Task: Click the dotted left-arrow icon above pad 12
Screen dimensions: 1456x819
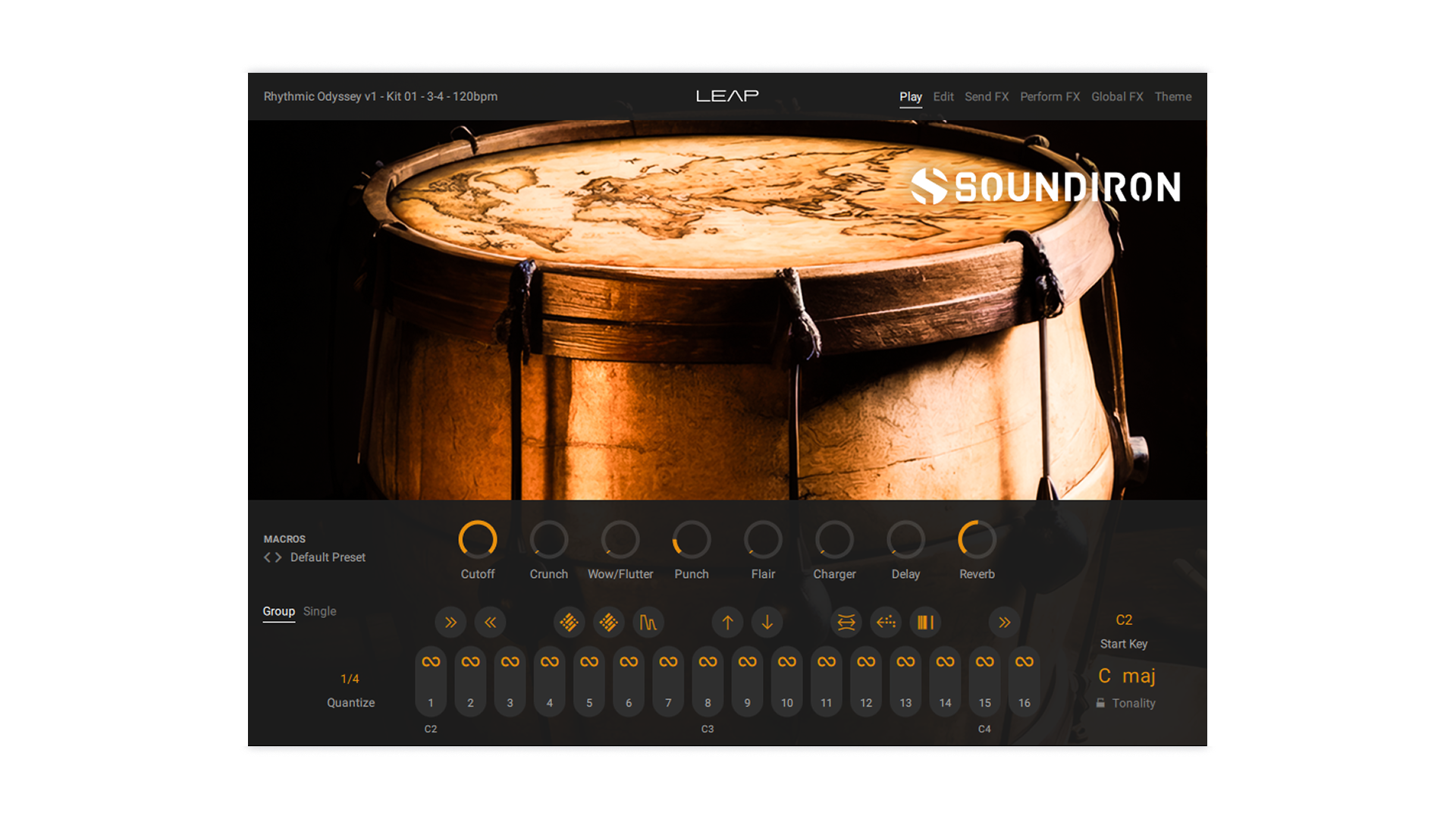Action: click(886, 623)
